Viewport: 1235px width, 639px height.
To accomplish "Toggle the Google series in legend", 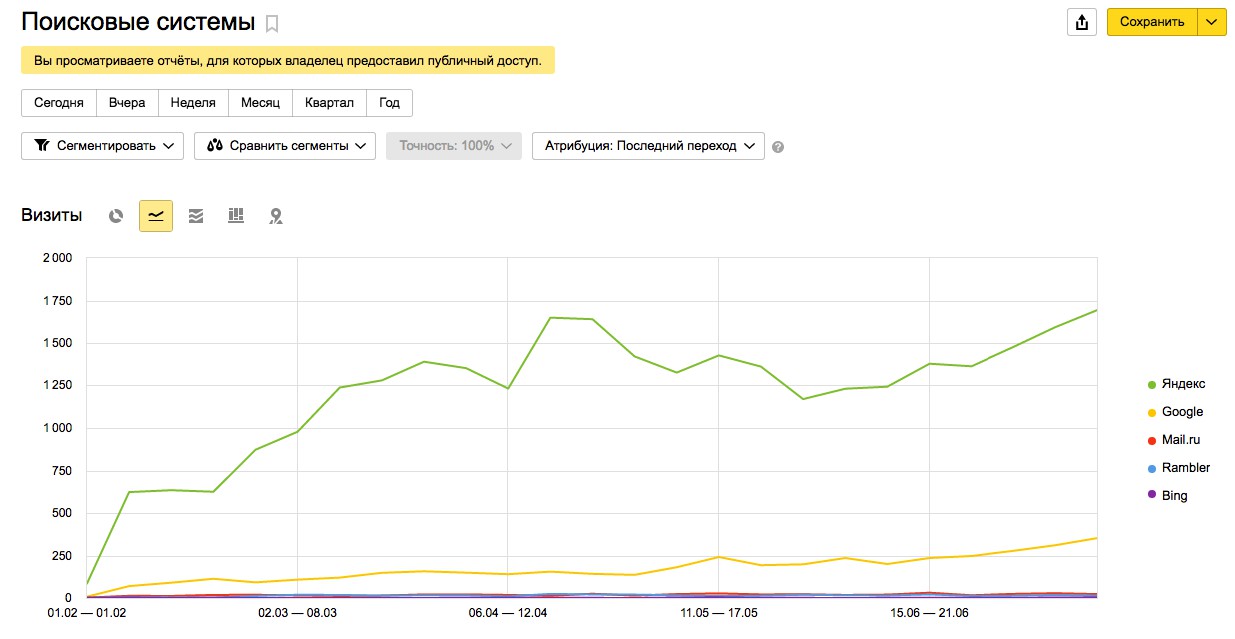I will 1182,412.
